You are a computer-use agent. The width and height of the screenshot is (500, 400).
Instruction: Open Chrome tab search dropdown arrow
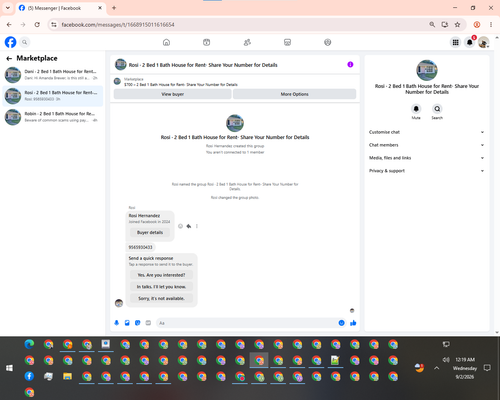coord(8,8)
